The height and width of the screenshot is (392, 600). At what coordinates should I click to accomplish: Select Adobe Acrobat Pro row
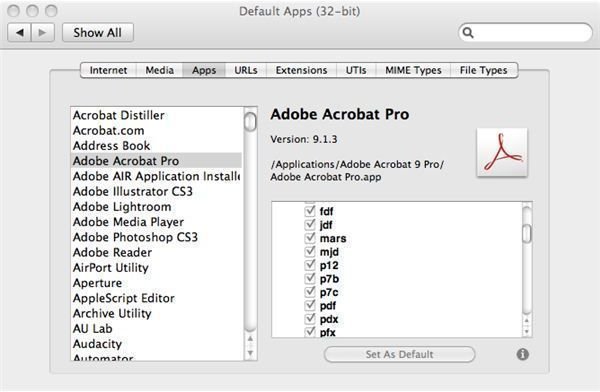point(157,161)
